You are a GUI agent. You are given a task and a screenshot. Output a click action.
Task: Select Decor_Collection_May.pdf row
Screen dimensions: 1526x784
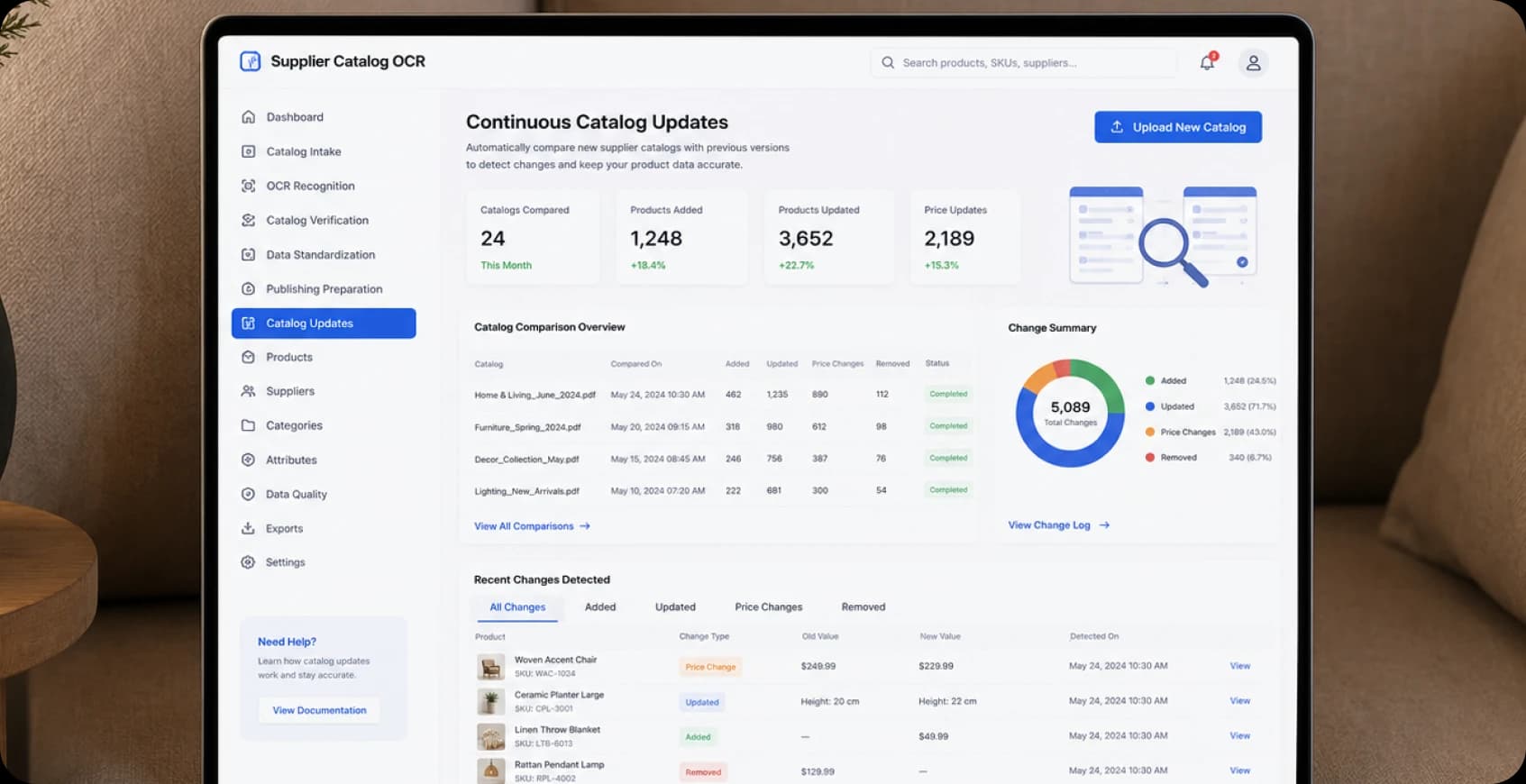pyautogui.click(x=723, y=459)
